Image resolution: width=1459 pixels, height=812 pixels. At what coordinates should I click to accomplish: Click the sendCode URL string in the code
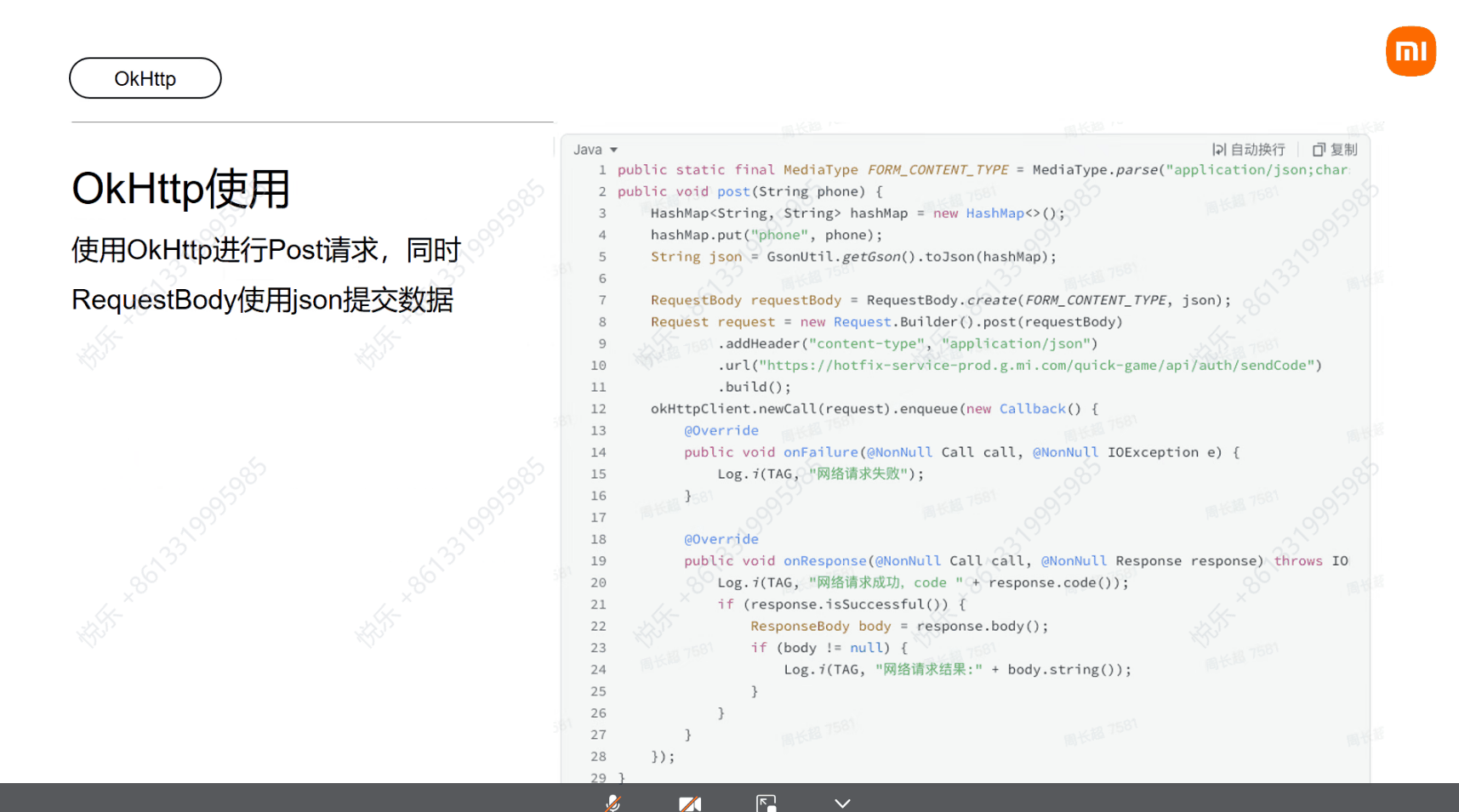(x=1036, y=366)
